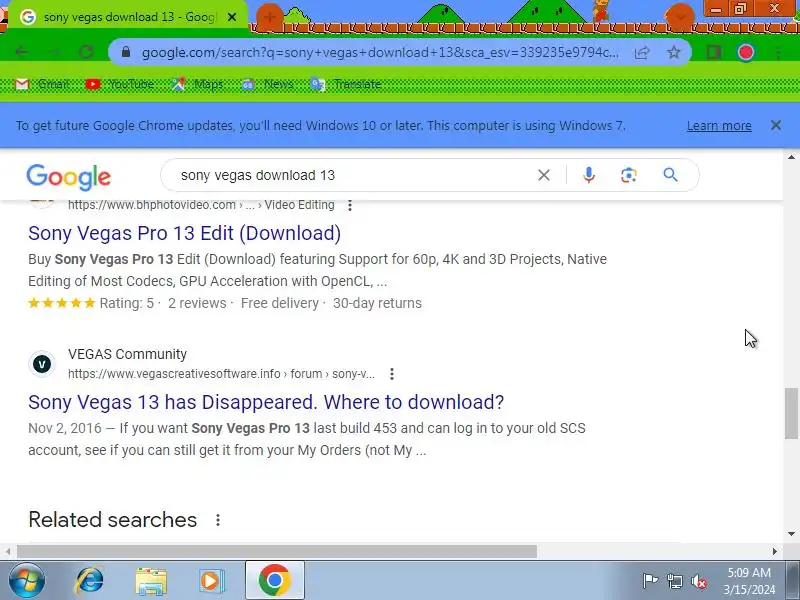The width and height of the screenshot is (800, 600).
Task: Open the Windows Start menu
Action: pos(27,581)
